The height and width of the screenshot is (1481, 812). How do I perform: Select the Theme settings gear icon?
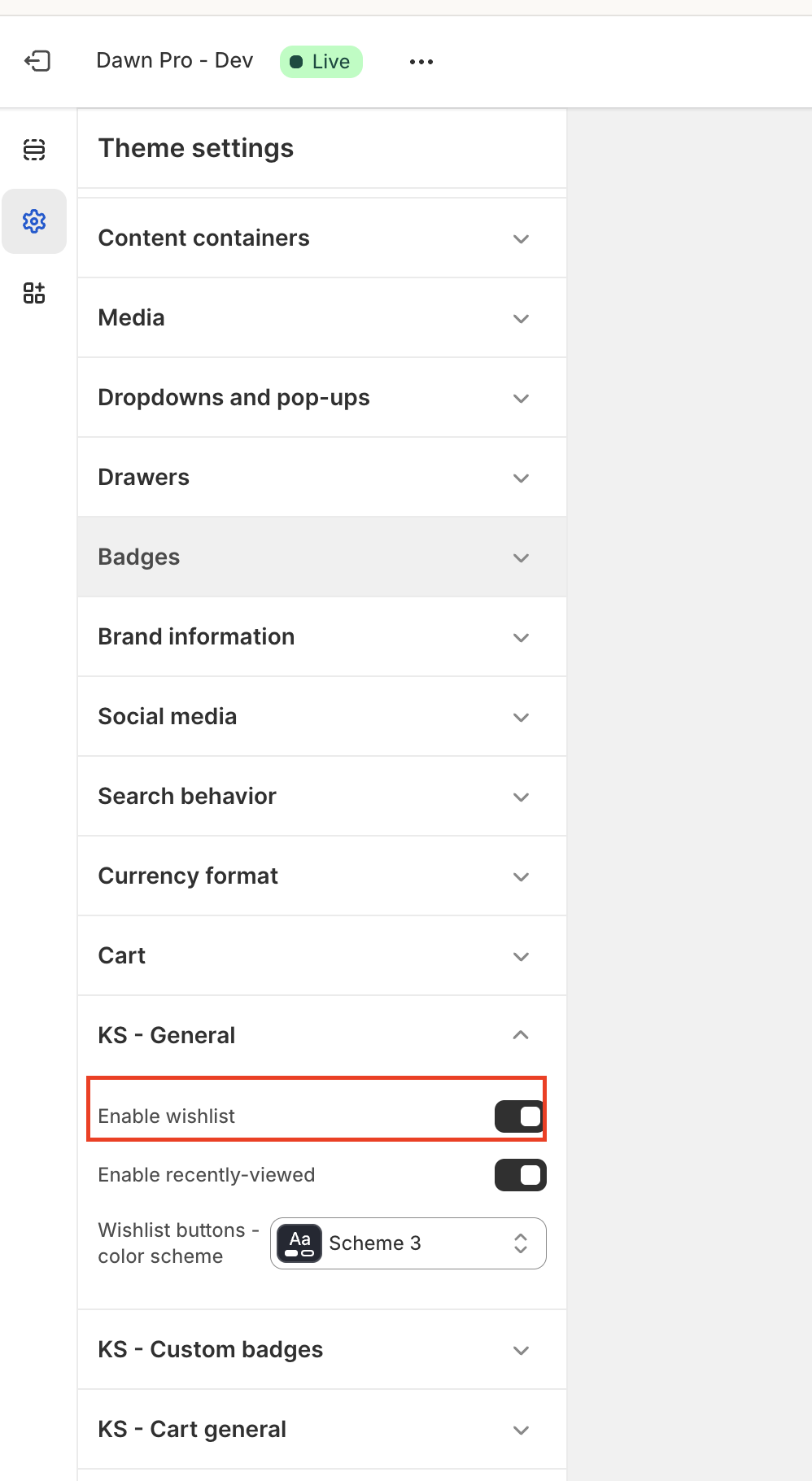click(x=34, y=221)
